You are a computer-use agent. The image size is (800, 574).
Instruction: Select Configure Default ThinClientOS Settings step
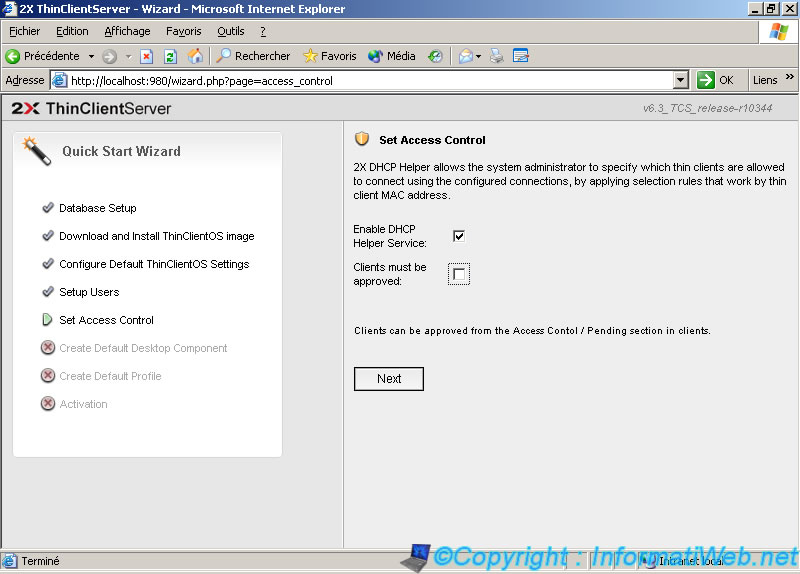(154, 264)
